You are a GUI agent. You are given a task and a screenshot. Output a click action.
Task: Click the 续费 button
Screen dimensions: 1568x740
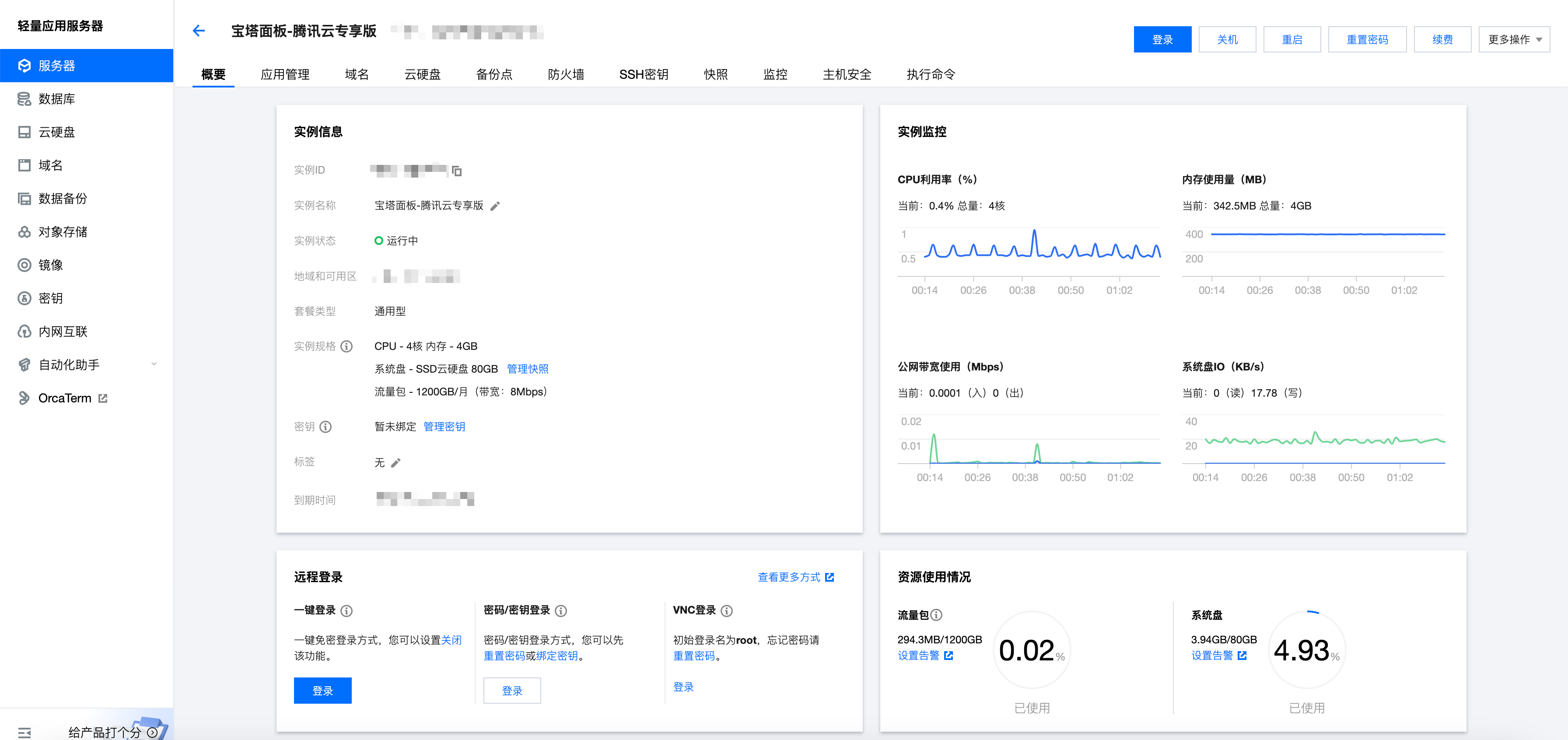(x=1442, y=39)
